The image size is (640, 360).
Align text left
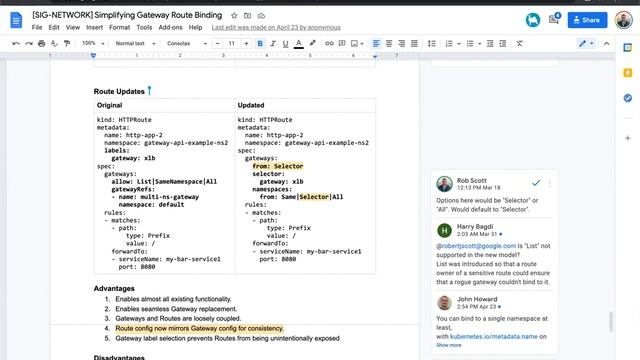376,43
